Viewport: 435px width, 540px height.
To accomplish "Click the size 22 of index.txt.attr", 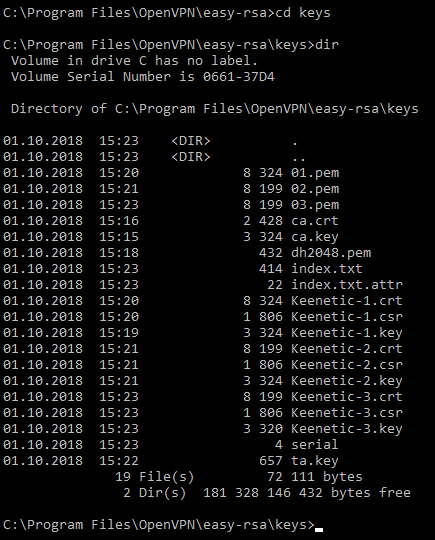I will pyautogui.click(x=275, y=285).
